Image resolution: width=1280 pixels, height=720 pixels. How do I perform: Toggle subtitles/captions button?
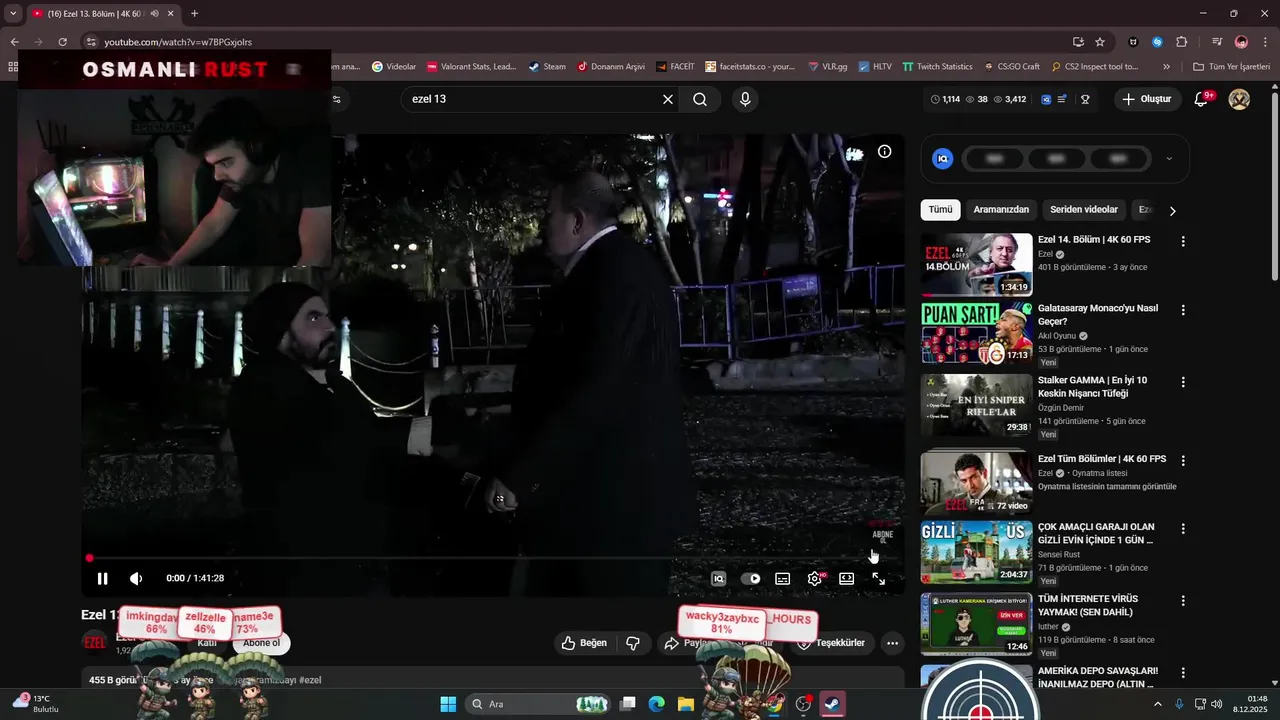pyautogui.click(x=783, y=578)
